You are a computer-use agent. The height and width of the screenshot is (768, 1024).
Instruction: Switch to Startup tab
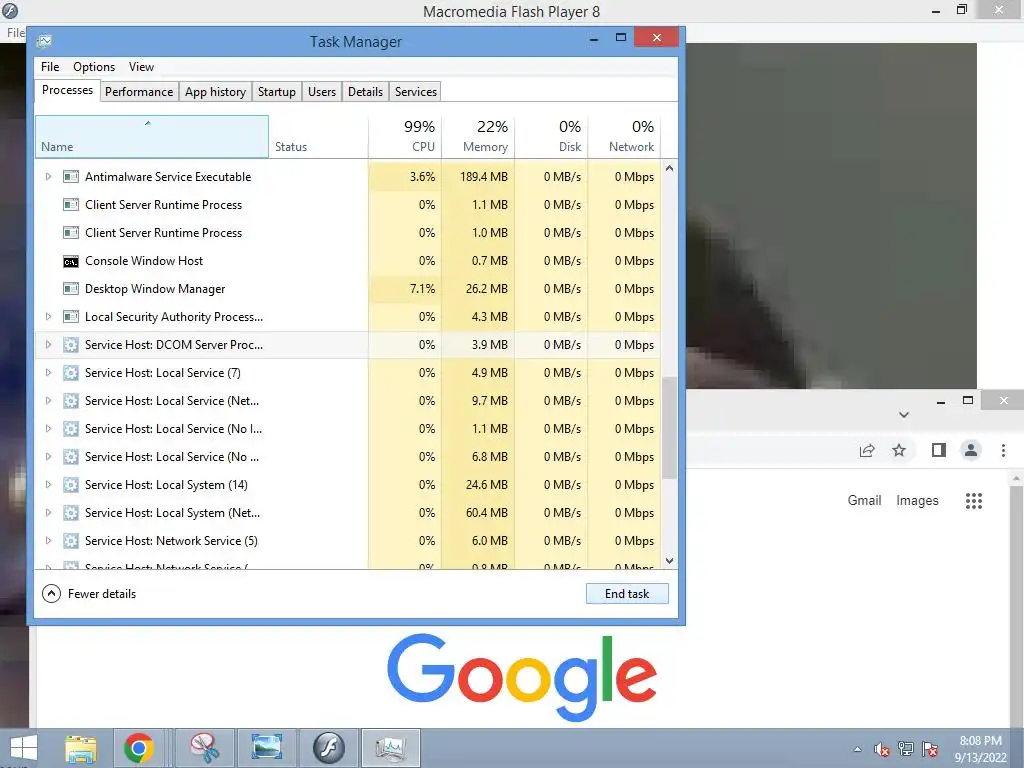click(x=277, y=91)
